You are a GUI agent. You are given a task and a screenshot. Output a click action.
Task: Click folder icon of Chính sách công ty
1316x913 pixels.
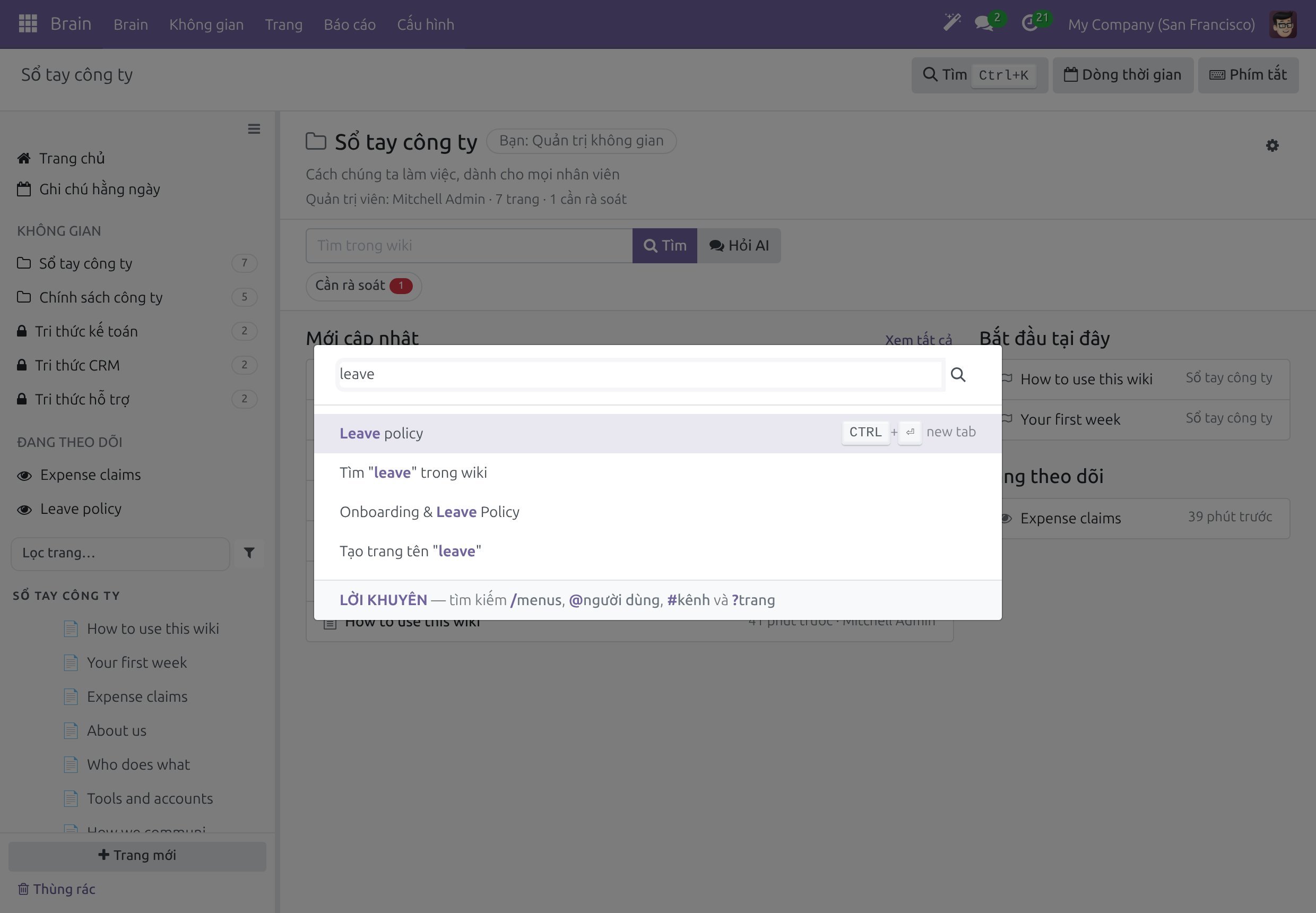23,297
